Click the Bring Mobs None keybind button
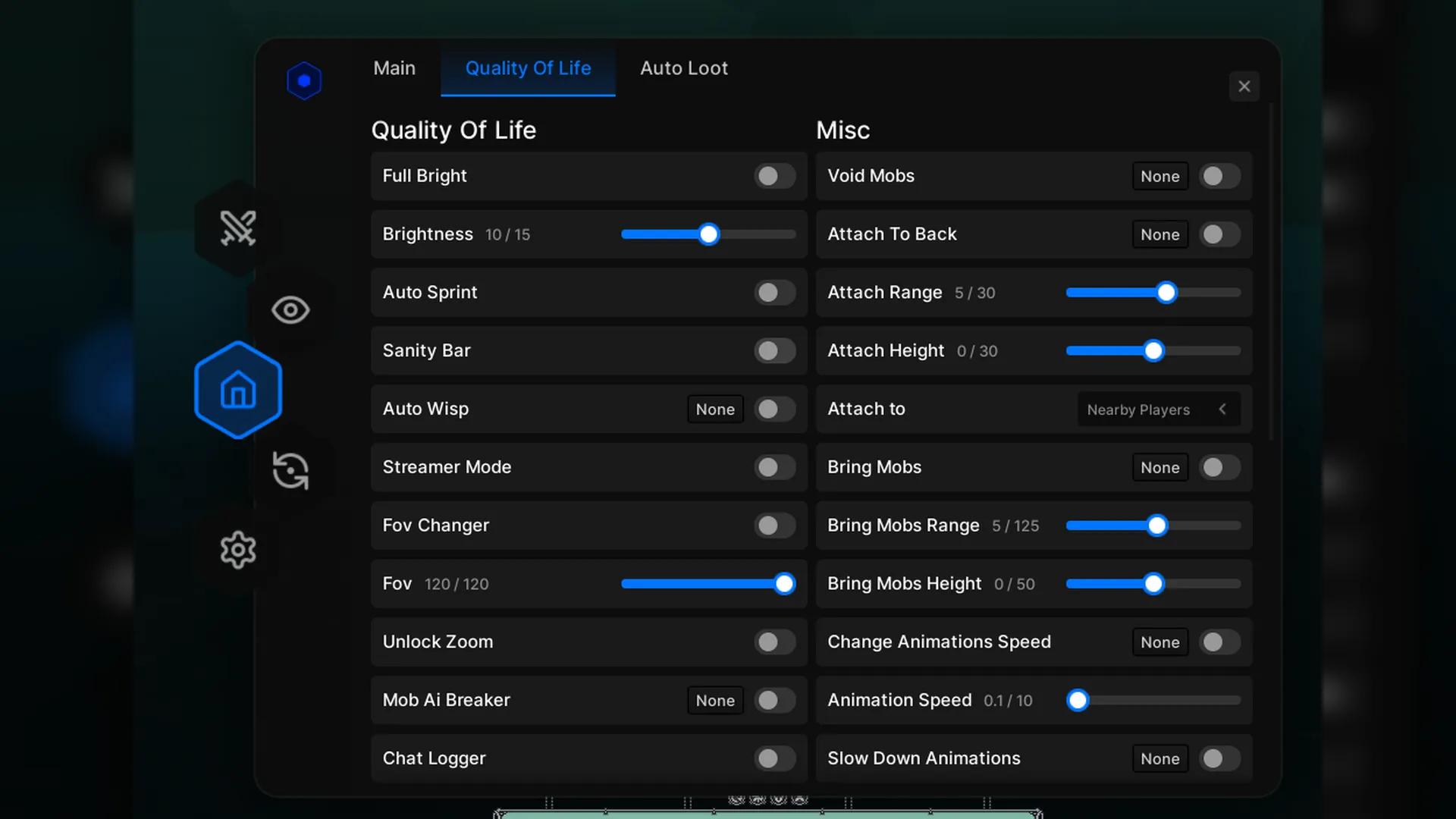This screenshot has height=819, width=1456. pos(1159,467)
